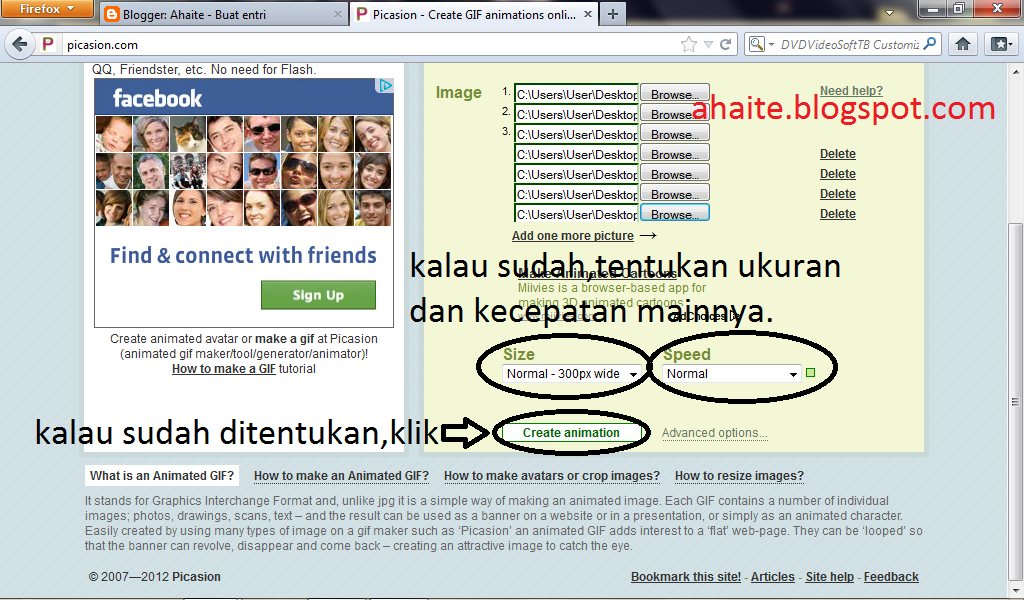Open the tab list dropdown arrow
The image size is (1024, 600).
point(889,12)
